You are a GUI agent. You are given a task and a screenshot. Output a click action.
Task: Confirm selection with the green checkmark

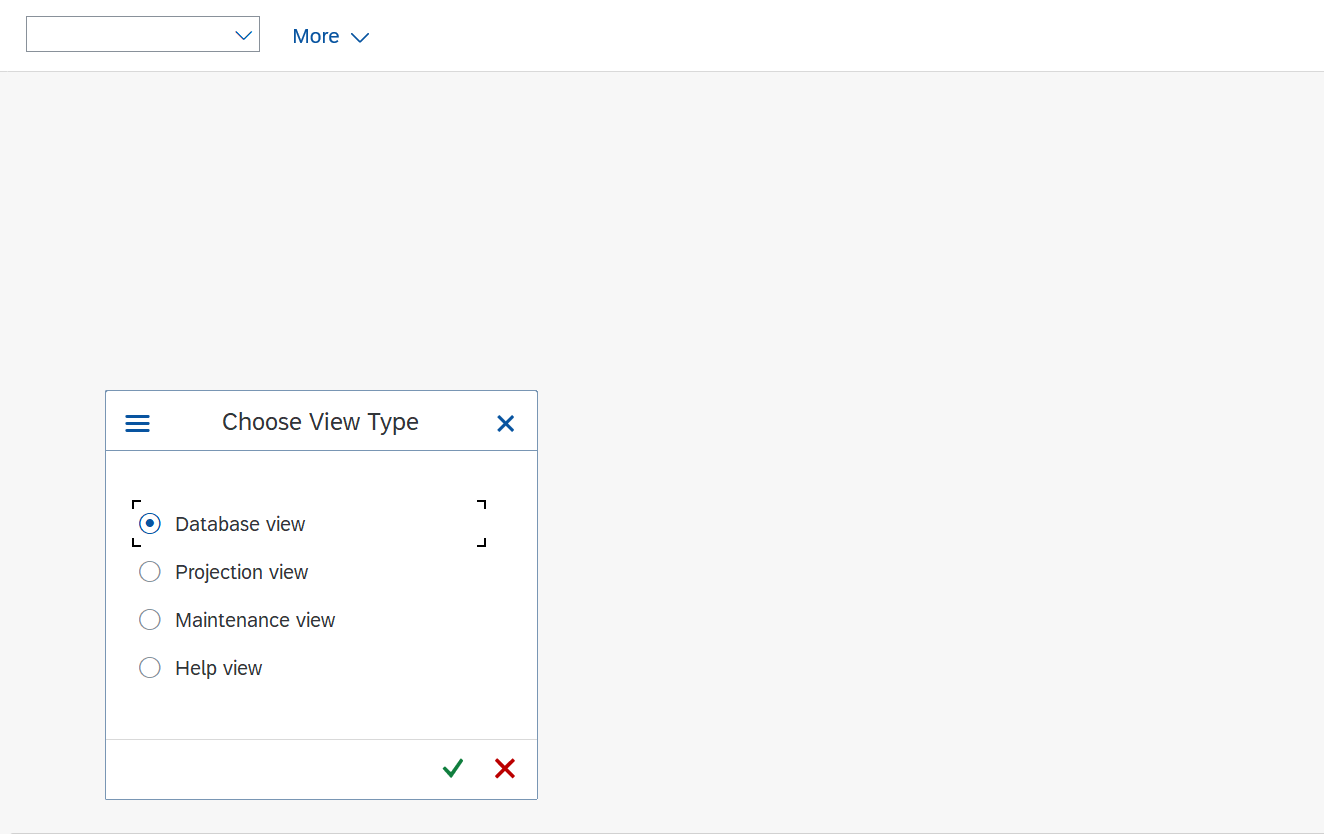[x=453, y=768]
